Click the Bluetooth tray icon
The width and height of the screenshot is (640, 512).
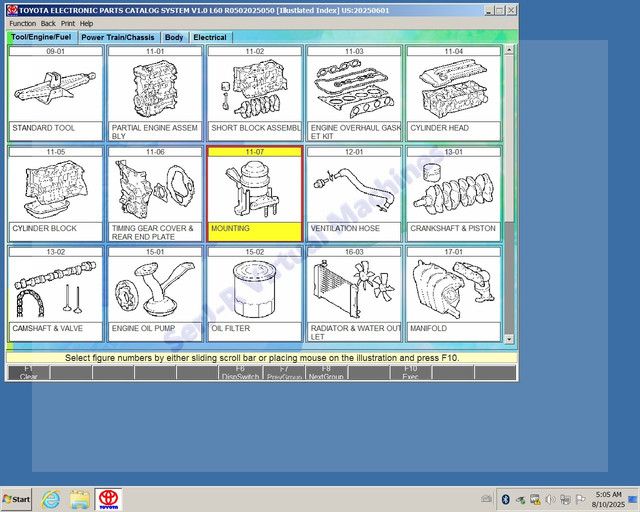506,499
